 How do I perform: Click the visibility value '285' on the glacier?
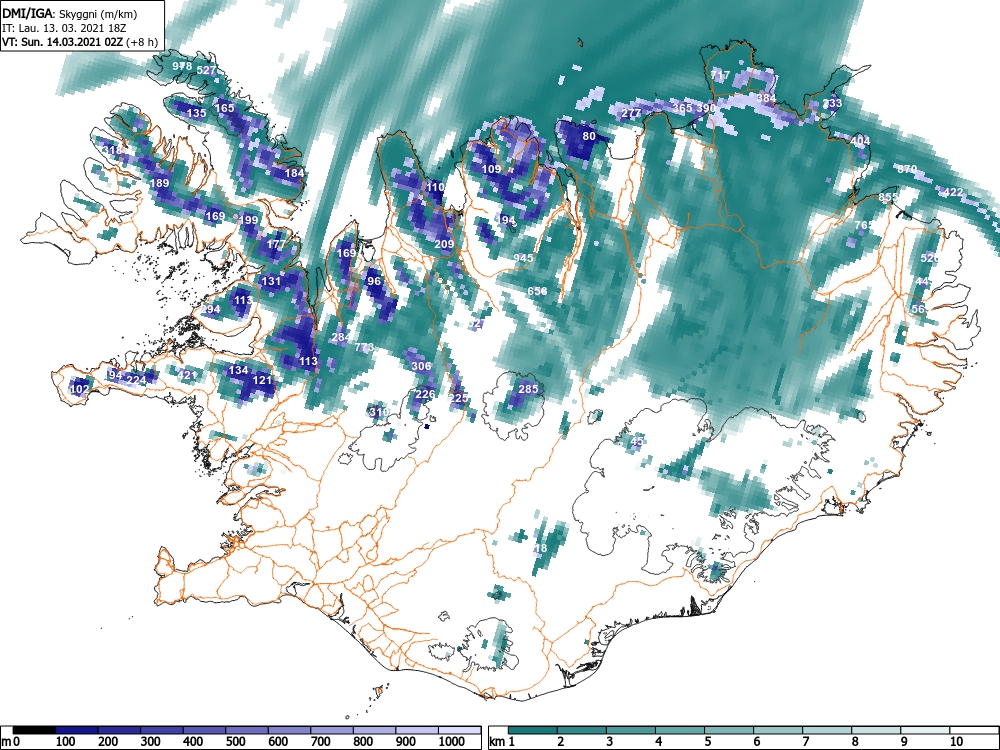tap(528, 389)
